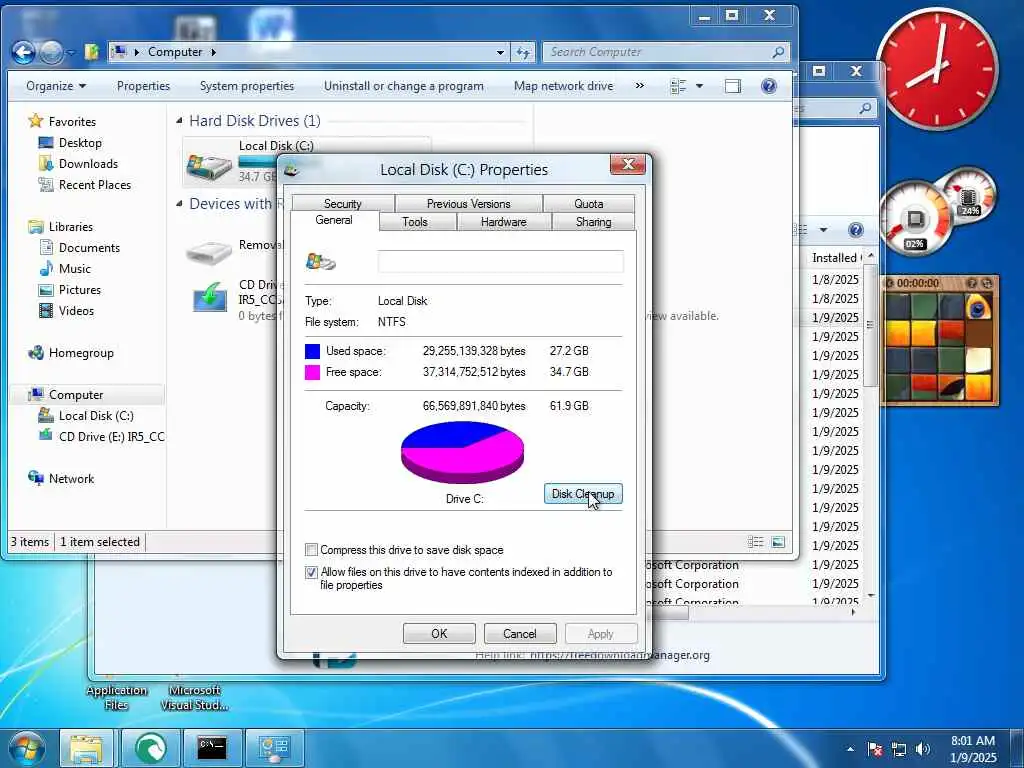Open the Previous Versions tab
Screen dimensions: 1024x768
468,203
